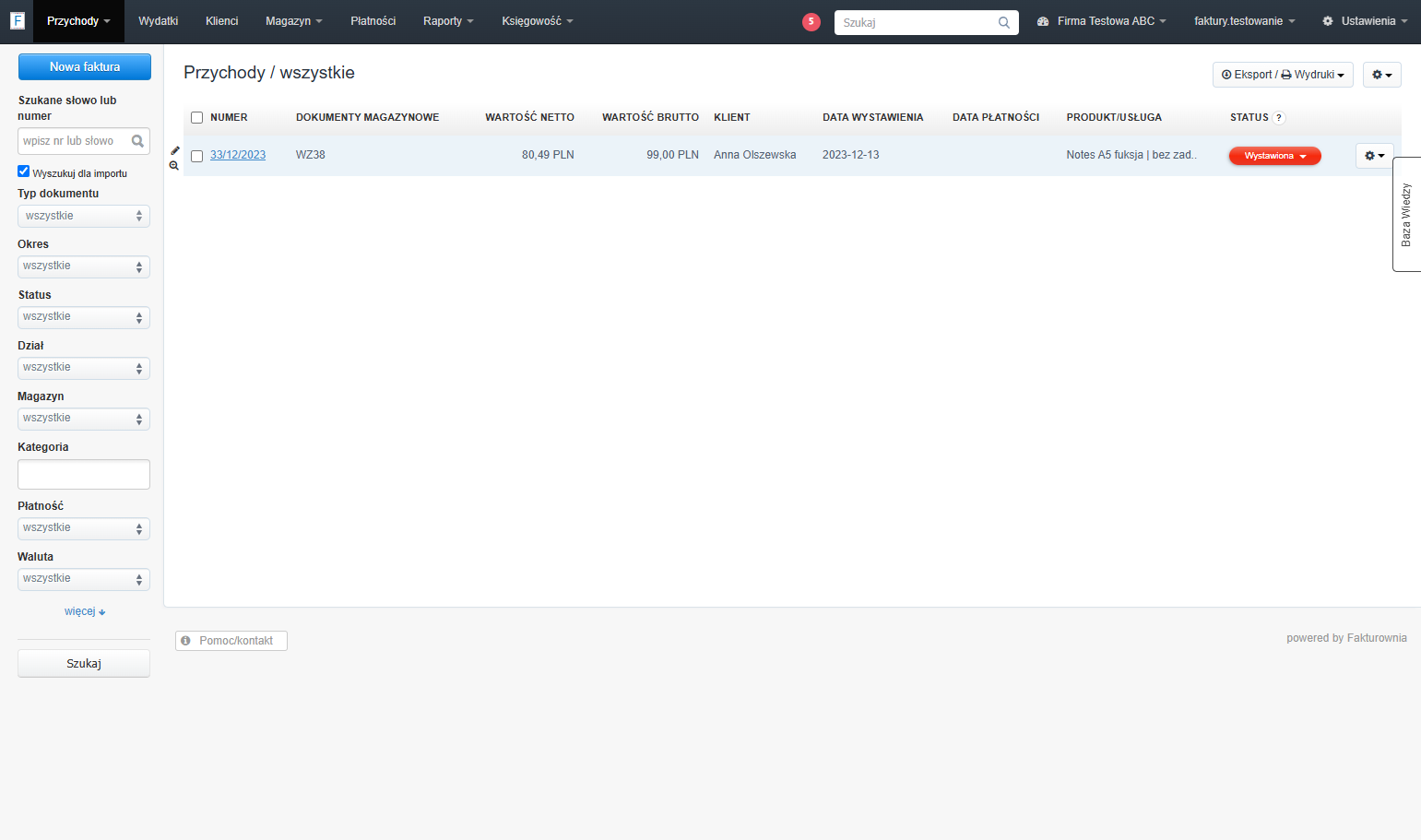Open the Magazyn top menu

(x=294, y=21)
